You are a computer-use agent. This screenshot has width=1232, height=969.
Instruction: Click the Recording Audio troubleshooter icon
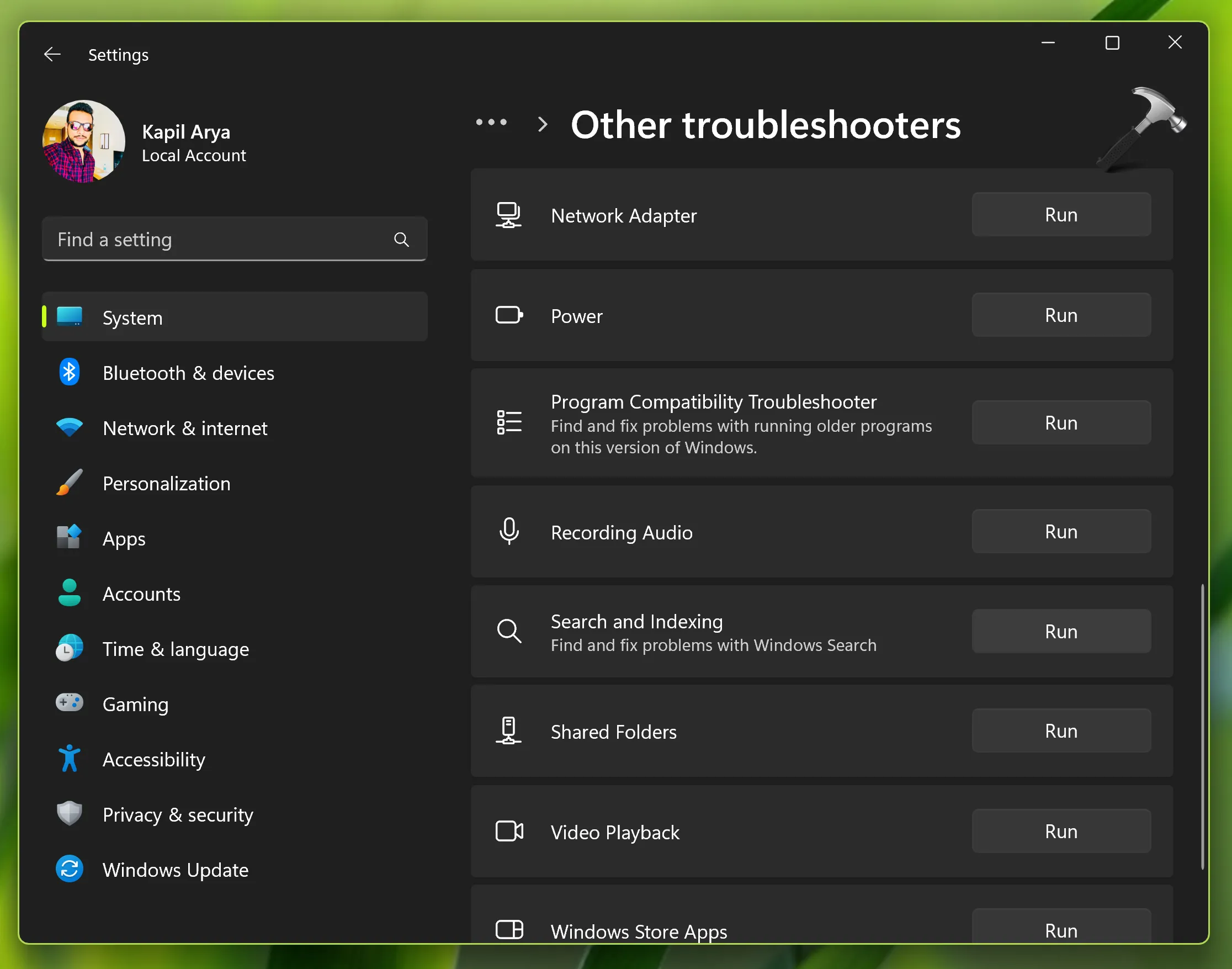coord(510,531)
